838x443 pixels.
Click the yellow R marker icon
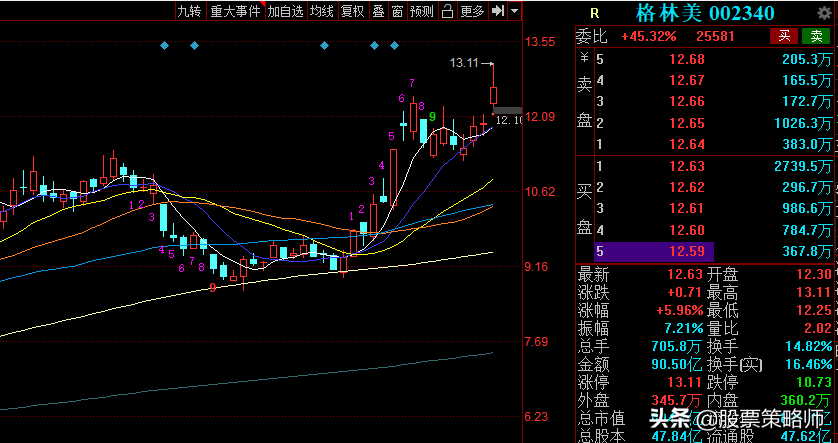point(595,14)
